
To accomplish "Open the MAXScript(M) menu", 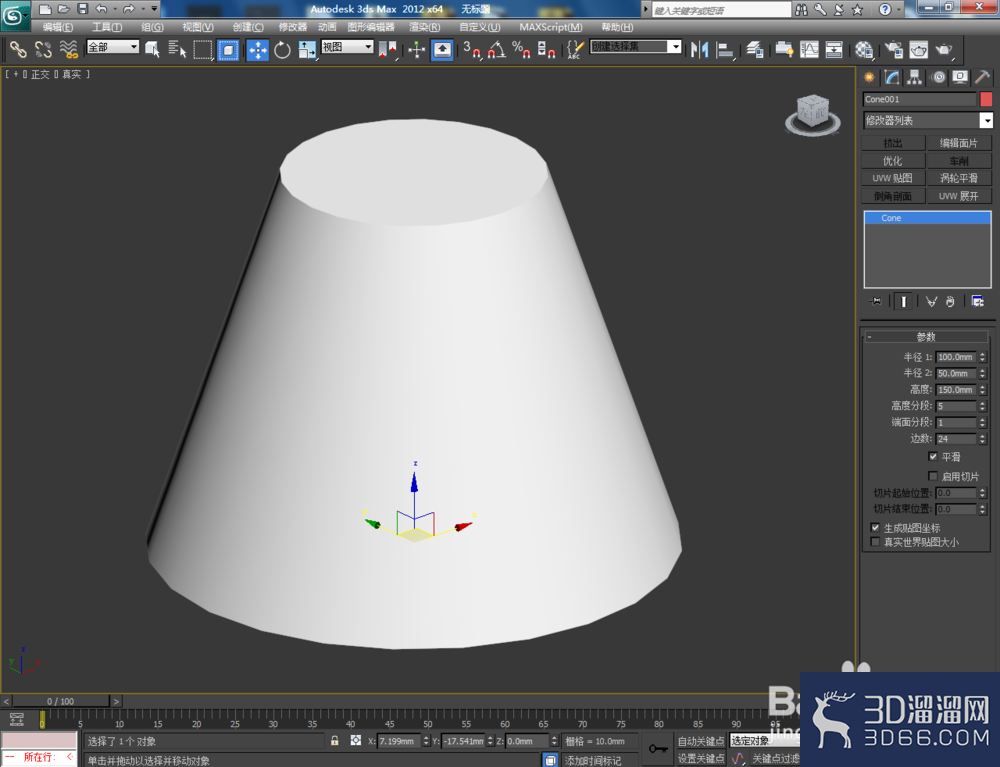I will (550, 27).
